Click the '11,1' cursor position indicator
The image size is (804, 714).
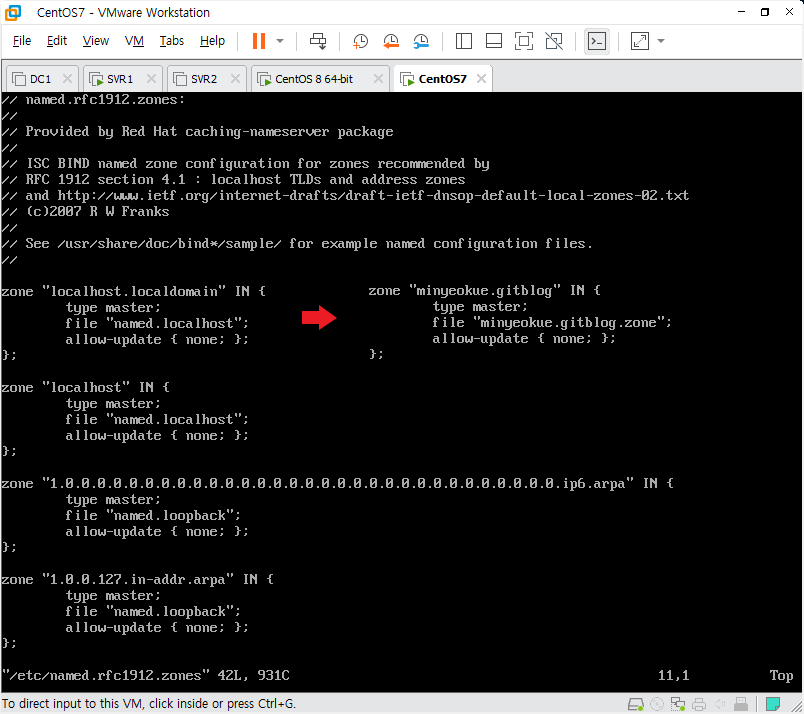(x=674, y=675)
